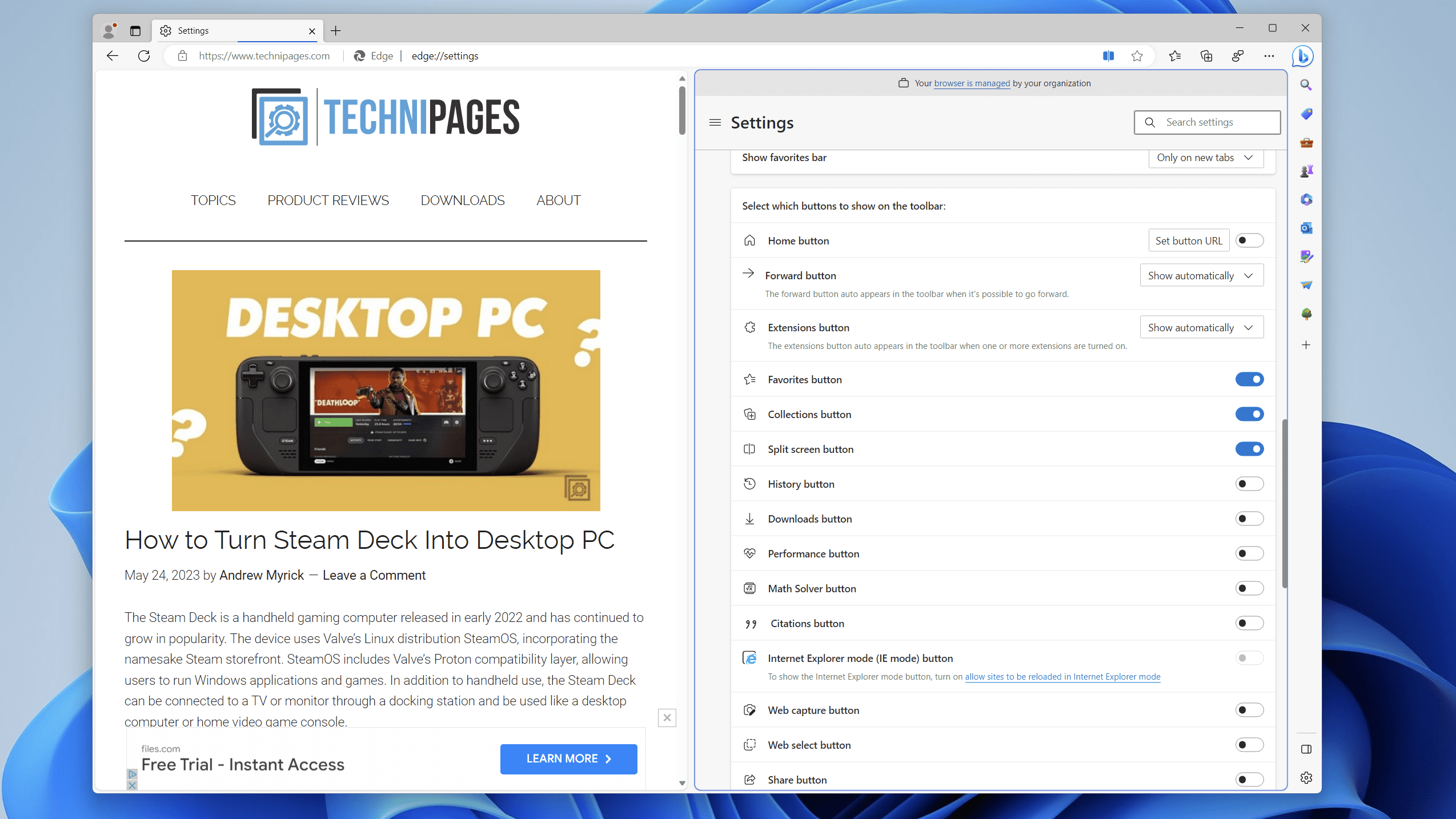This screenshot has height=819, width=1456.
Task: Click the Search settings field
Action: (x=1206, y=122)
